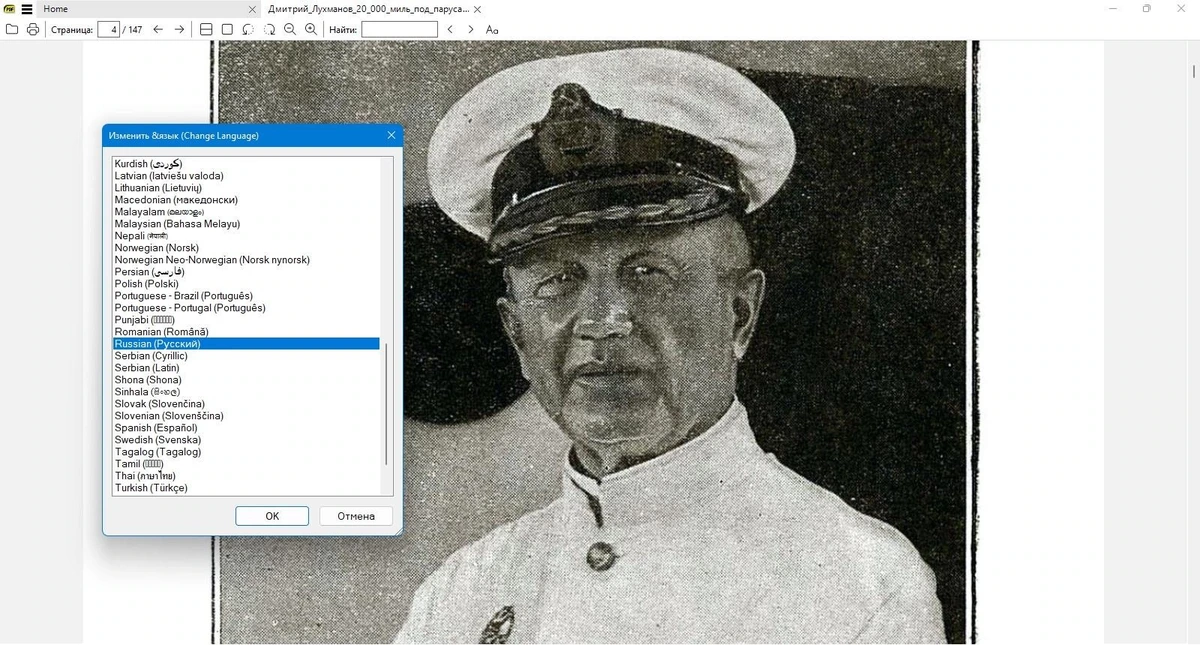Select highlighted Russian (Русский) entry

point(246,344)
